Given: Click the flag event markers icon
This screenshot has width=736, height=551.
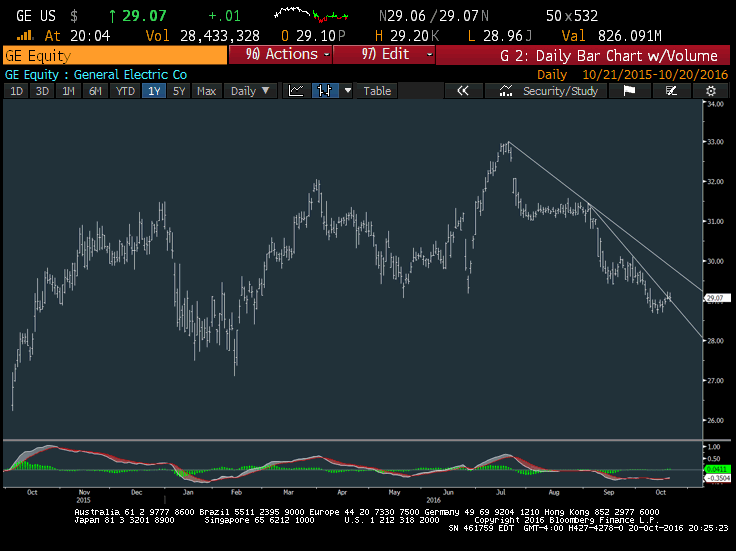Looking at the screenshot, I should click(629, 91).
